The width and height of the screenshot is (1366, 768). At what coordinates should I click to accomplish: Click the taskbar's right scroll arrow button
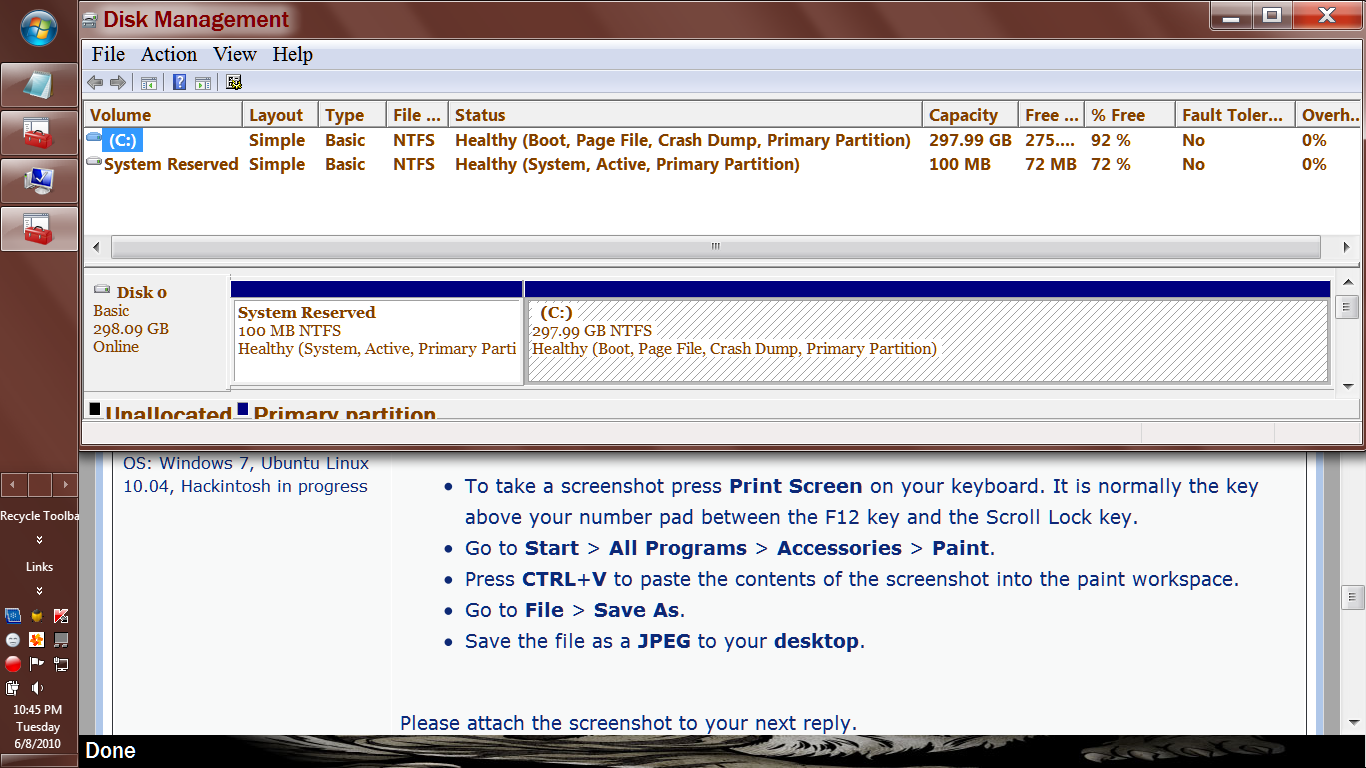pos(65,485)
